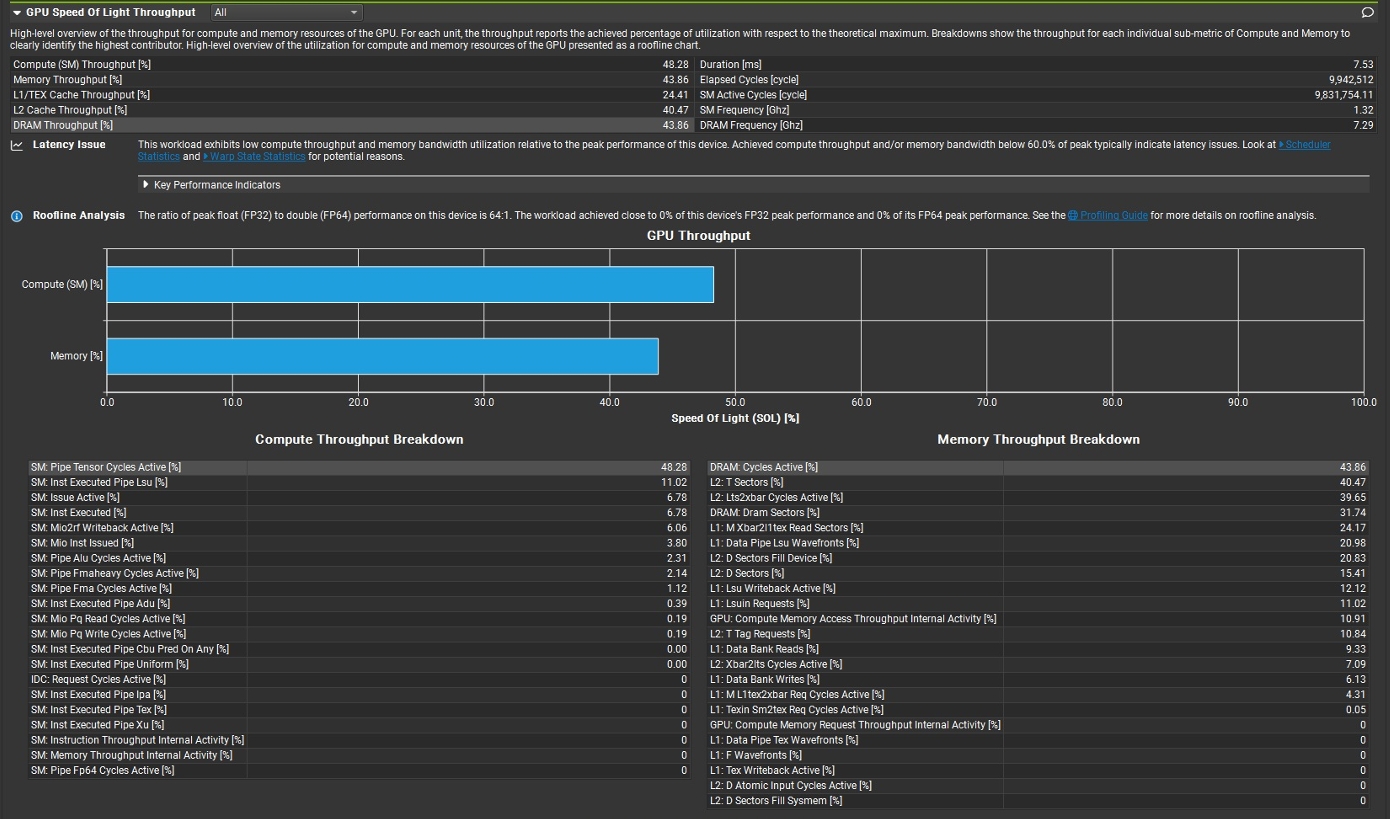Click the comment bubble icon top right
Viewport: 1390px width, 819px height.
[1368, 11]
